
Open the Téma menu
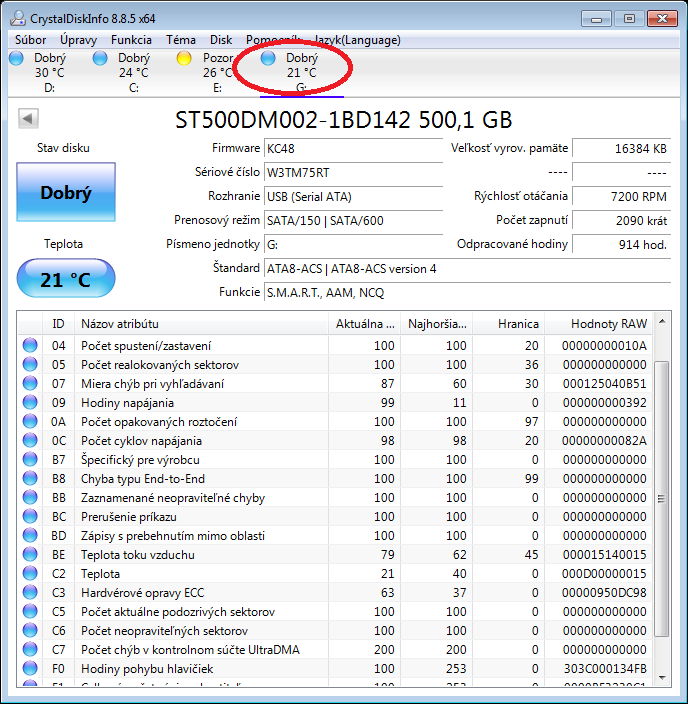click(181, 40)
